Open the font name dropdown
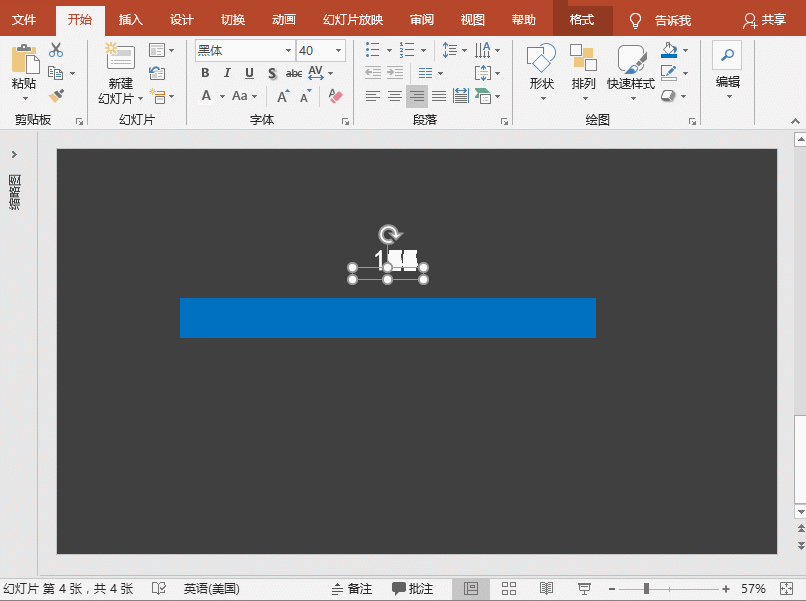The width and height of the screenshot is (806, 601). tap(288, 50)
